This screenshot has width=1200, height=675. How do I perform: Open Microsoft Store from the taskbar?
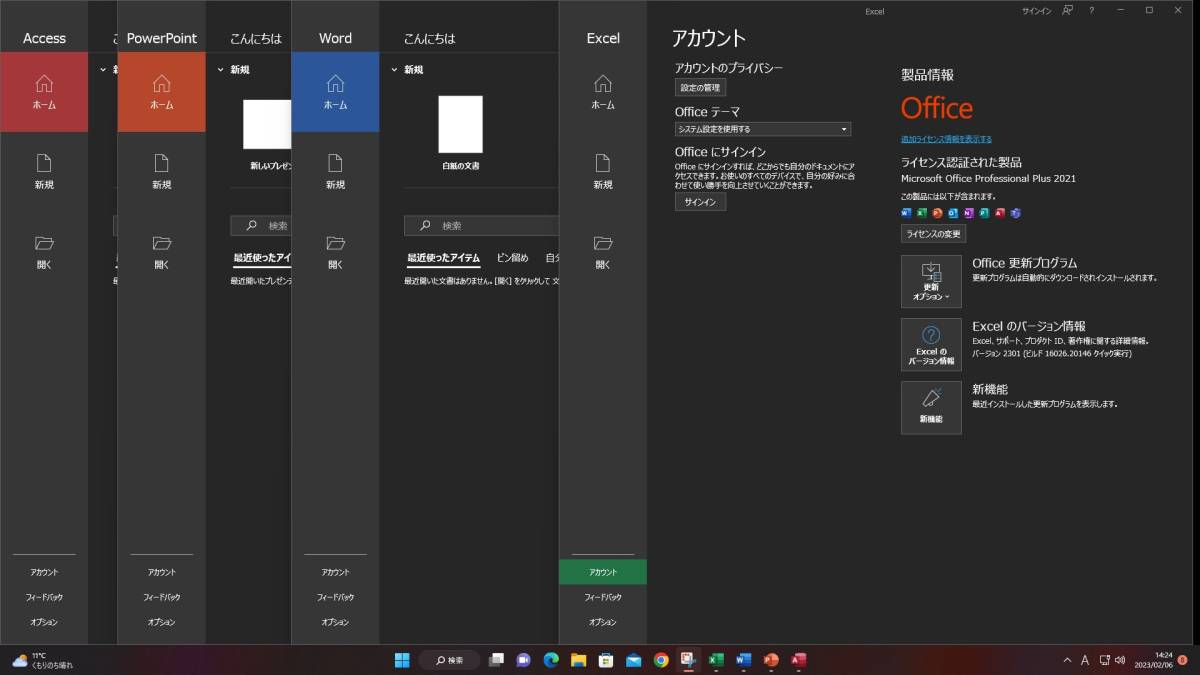tap(605, 660)
